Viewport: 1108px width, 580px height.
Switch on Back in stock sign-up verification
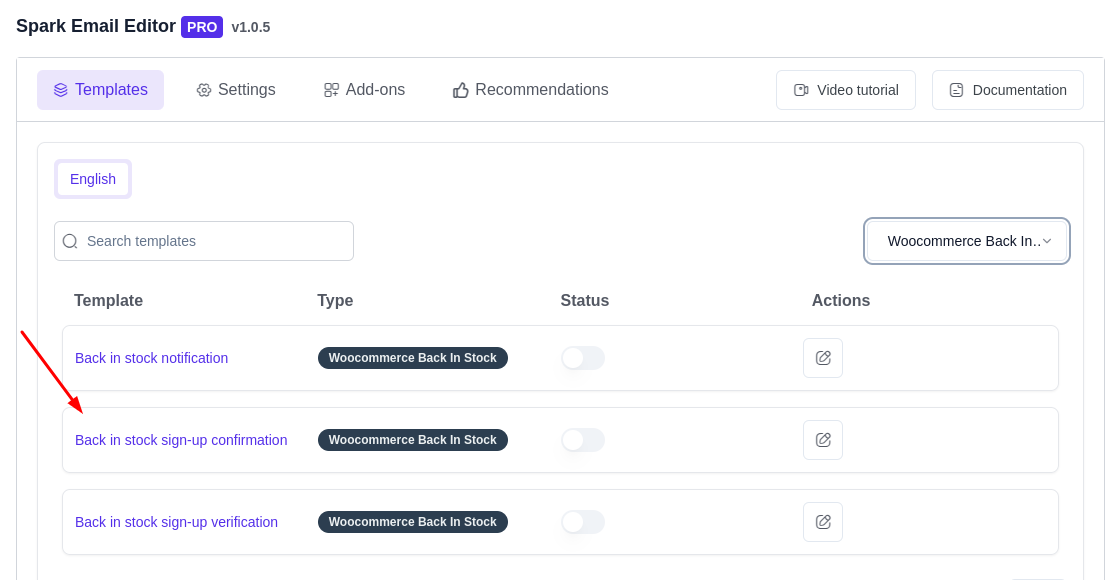[x=582, y=522]
